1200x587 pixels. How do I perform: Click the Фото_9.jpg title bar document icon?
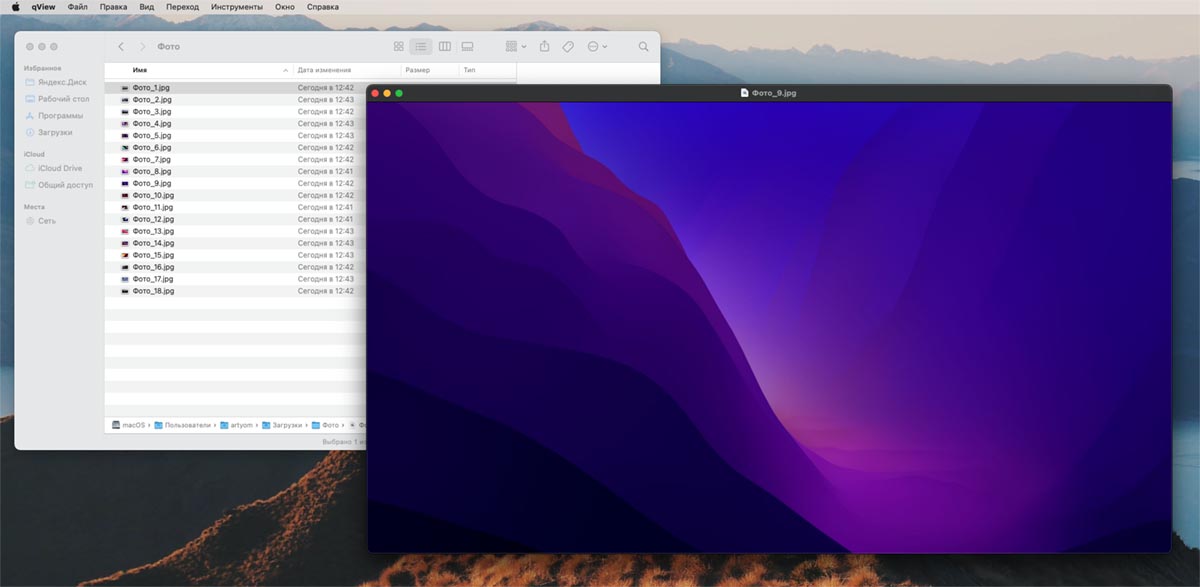click(744, 93)
